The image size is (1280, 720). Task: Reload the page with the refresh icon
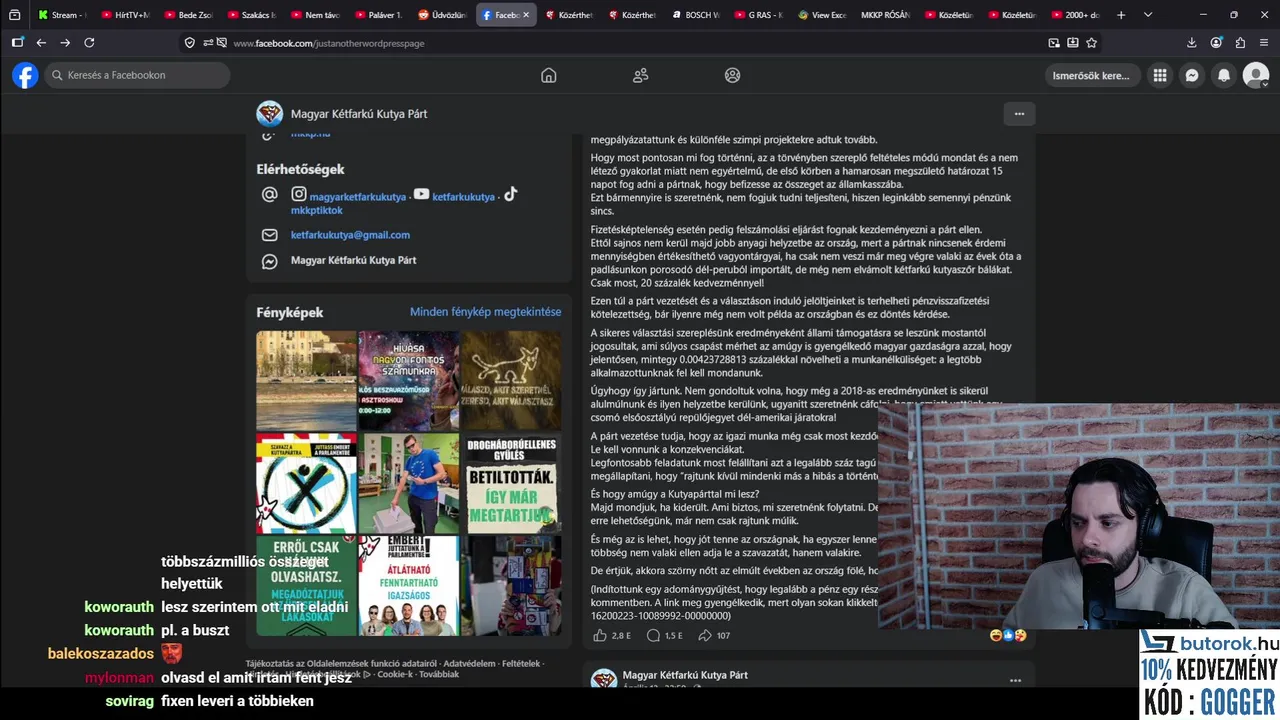89,43
